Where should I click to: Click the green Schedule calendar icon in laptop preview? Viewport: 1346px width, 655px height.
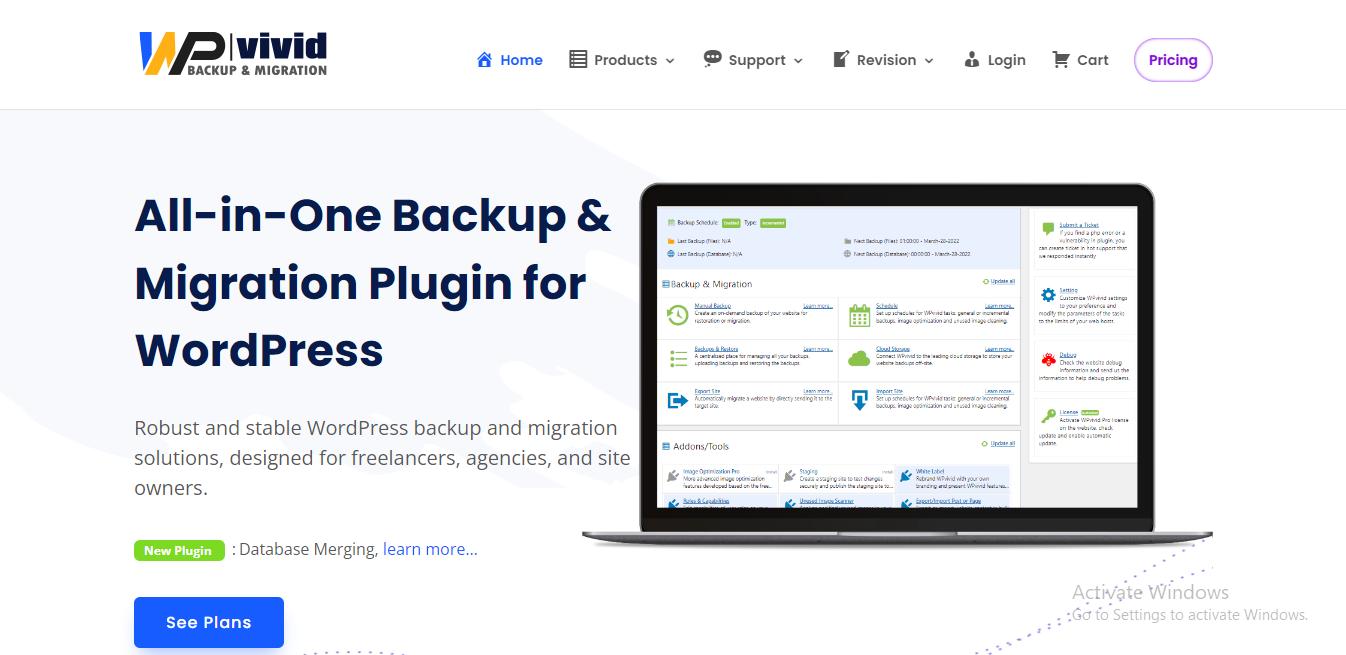[859, 316]
